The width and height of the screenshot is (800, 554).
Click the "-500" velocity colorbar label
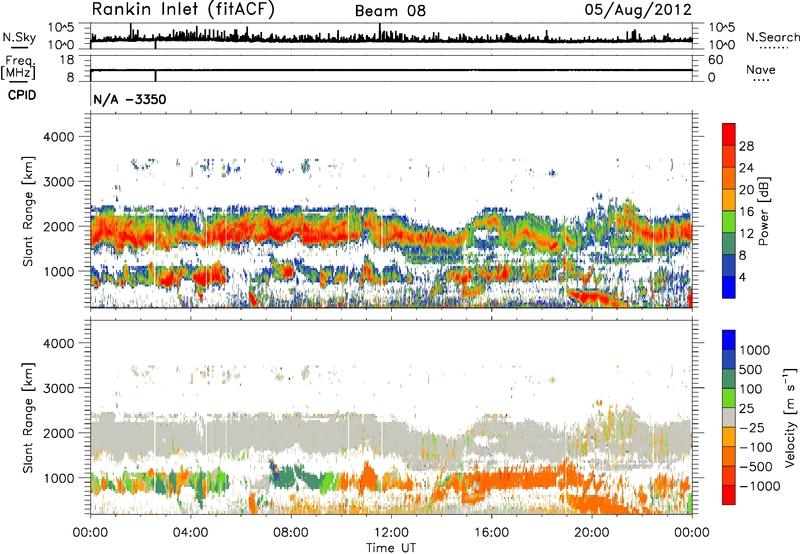(x=756, y=467)
